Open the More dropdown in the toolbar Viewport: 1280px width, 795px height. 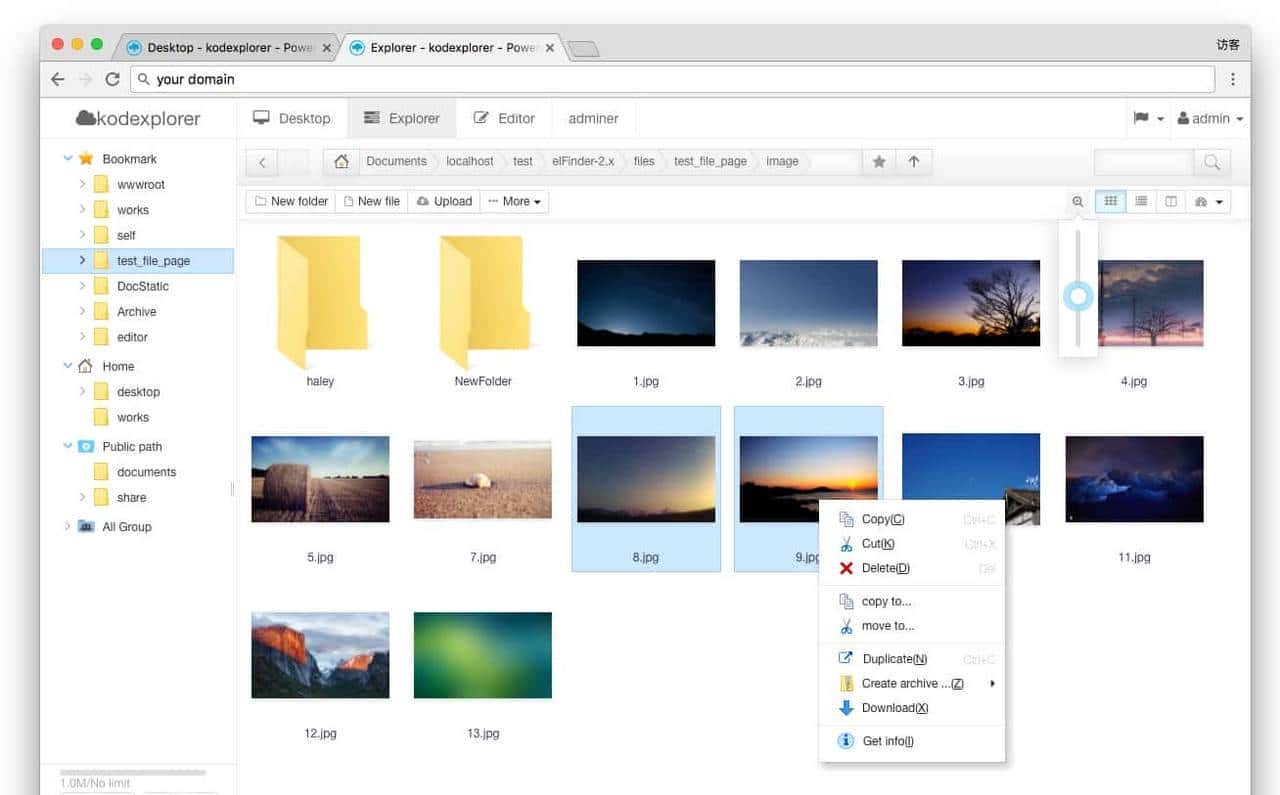(x=514, y=201)
